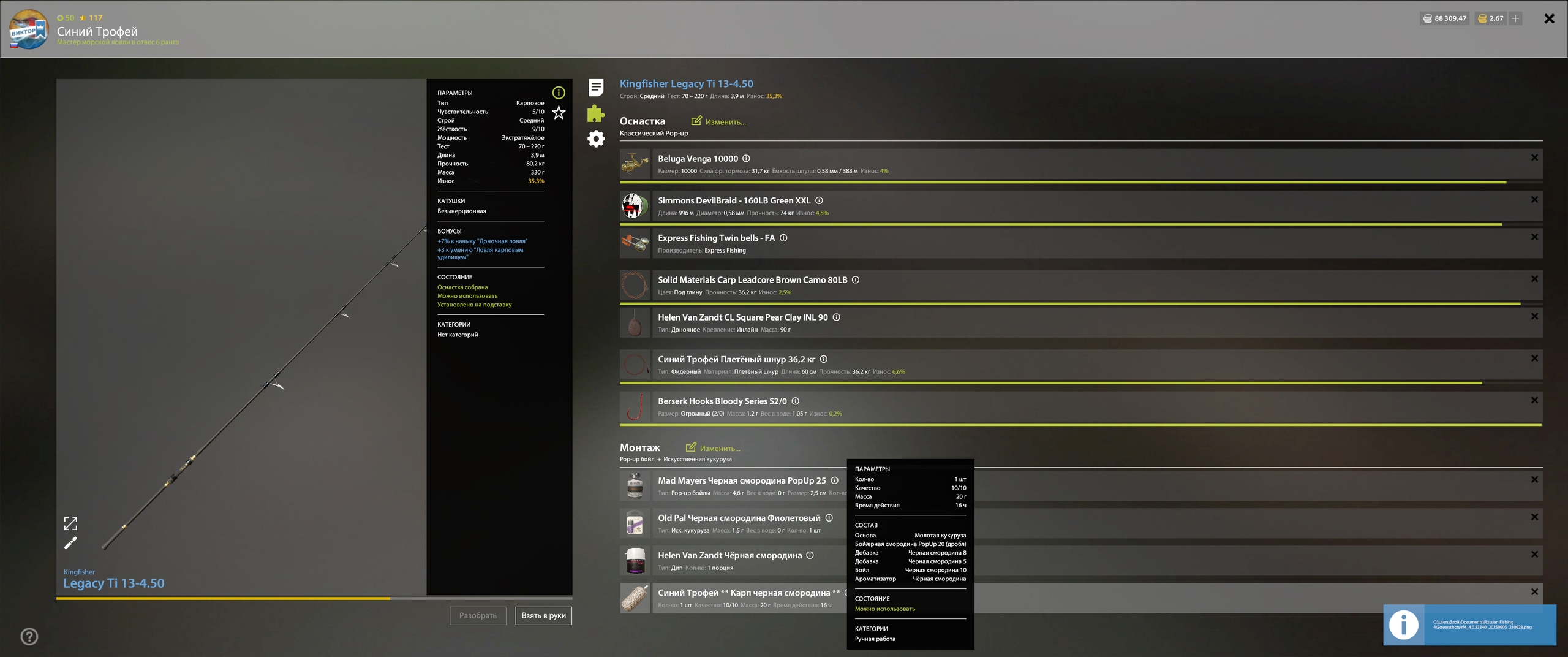The image size is (1568, 657).
Task: Click the Mad Mayers boilie jar thumbnail
Action: click(x=635, y=485)
